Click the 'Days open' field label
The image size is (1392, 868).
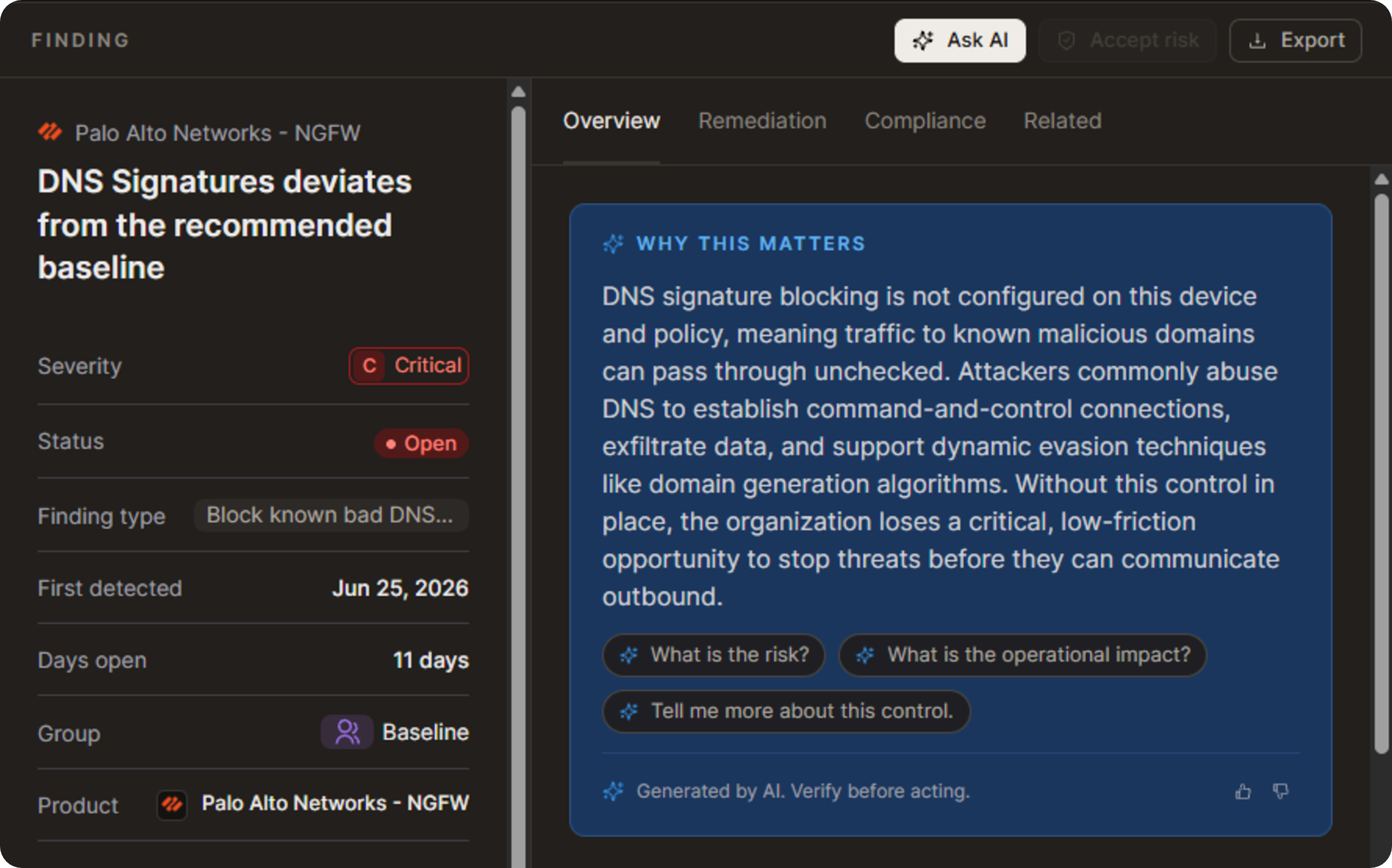pyautogui.click(x=92, y=661)
